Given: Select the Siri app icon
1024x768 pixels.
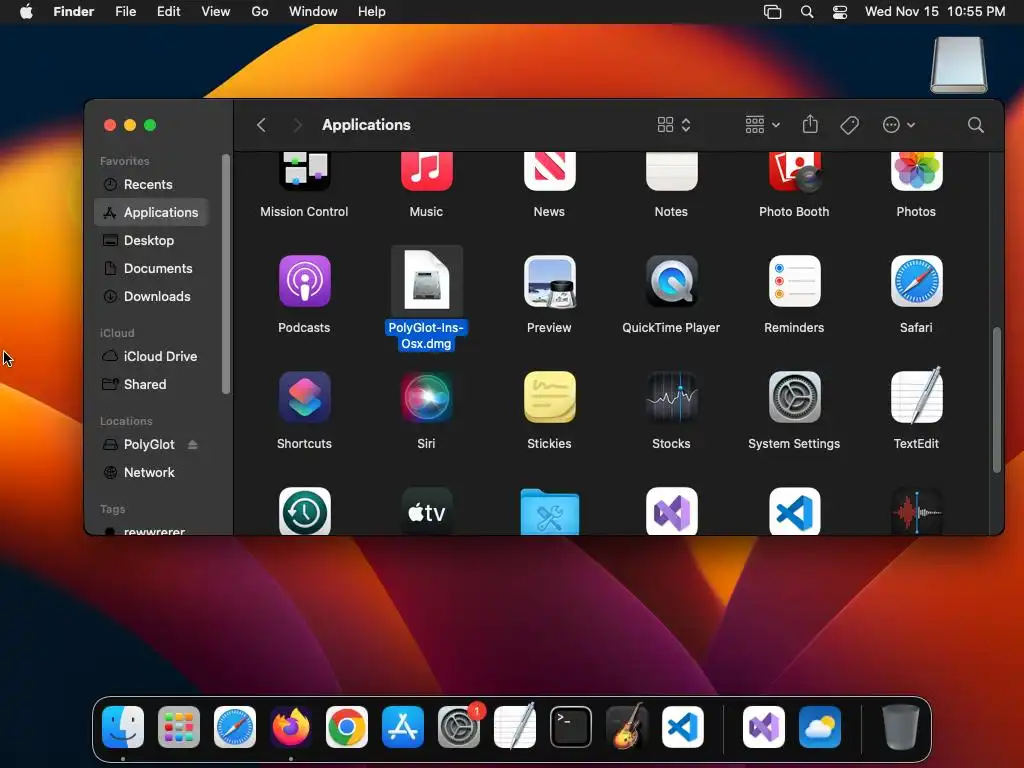Looking at the screenshot, I should [426, 397].
